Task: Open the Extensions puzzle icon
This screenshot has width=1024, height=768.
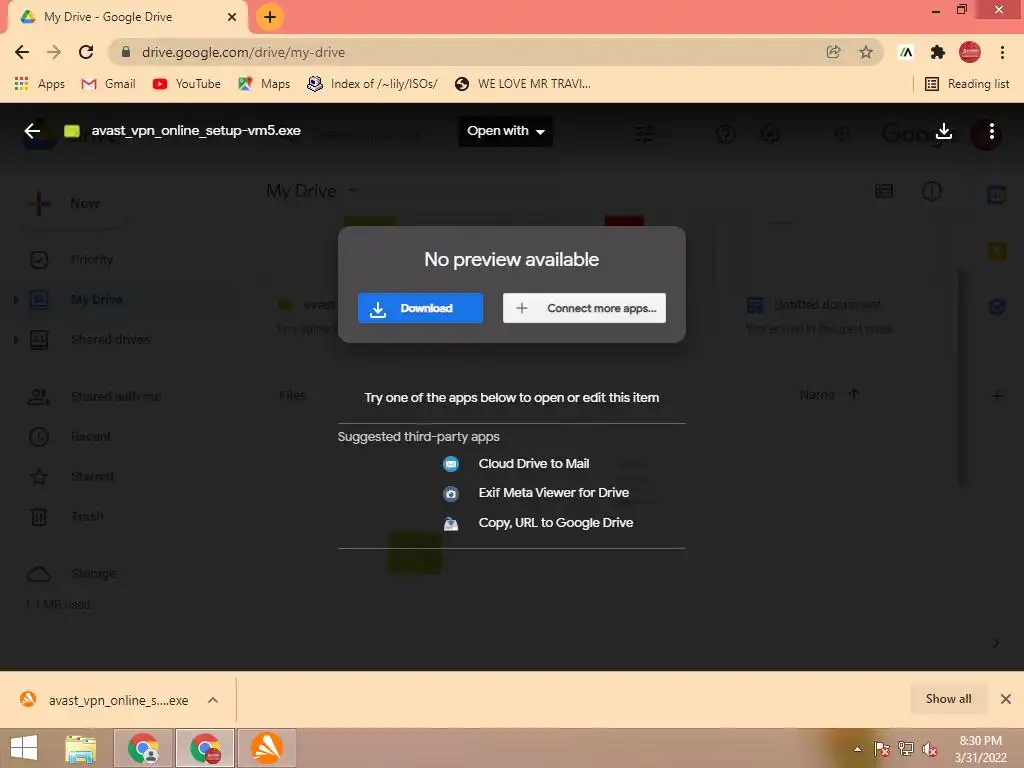Action: click(938, 52)
